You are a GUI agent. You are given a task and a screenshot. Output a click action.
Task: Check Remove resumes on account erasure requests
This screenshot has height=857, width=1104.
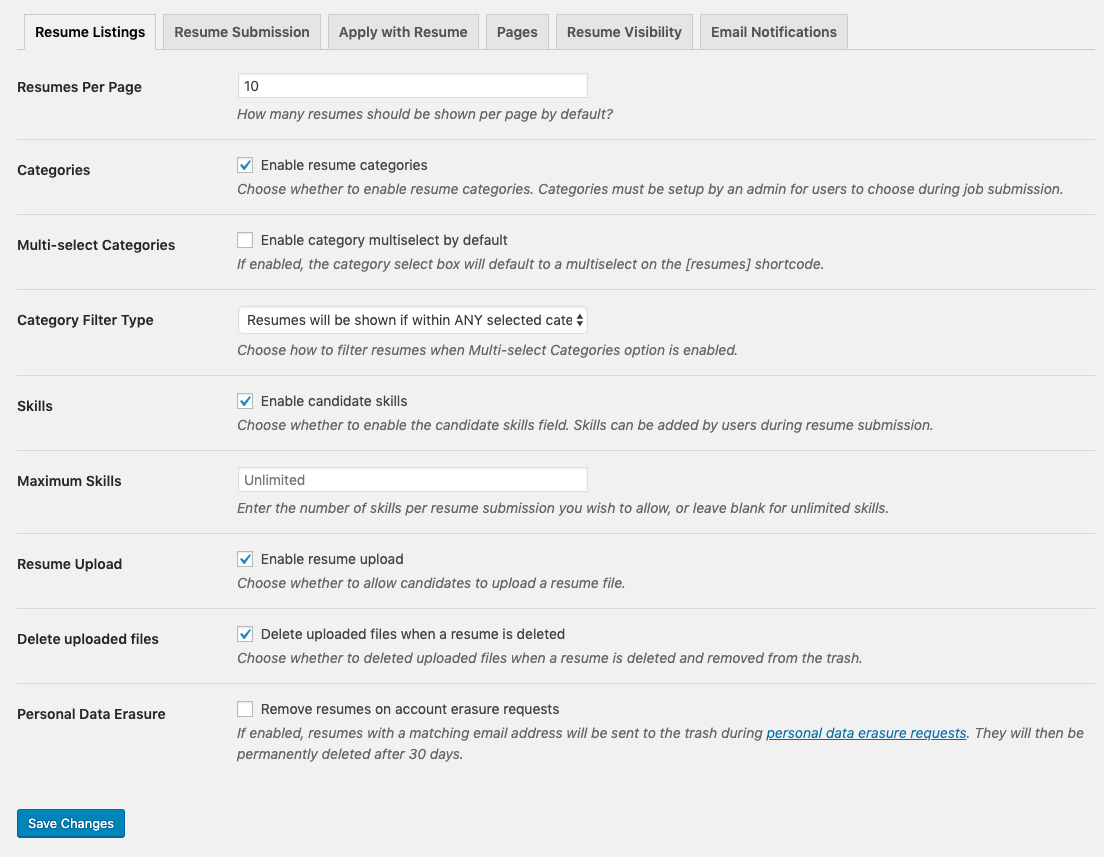point(245,709)
